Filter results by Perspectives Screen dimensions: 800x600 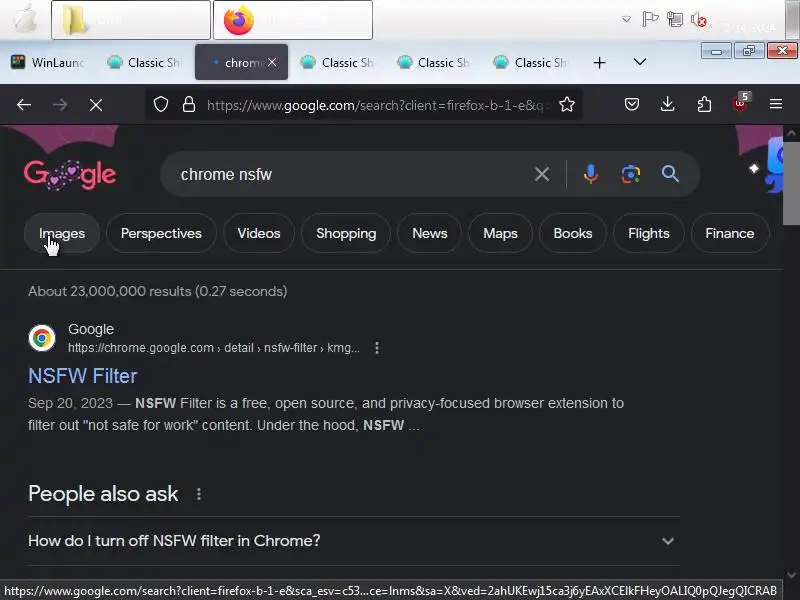(161, 234)
